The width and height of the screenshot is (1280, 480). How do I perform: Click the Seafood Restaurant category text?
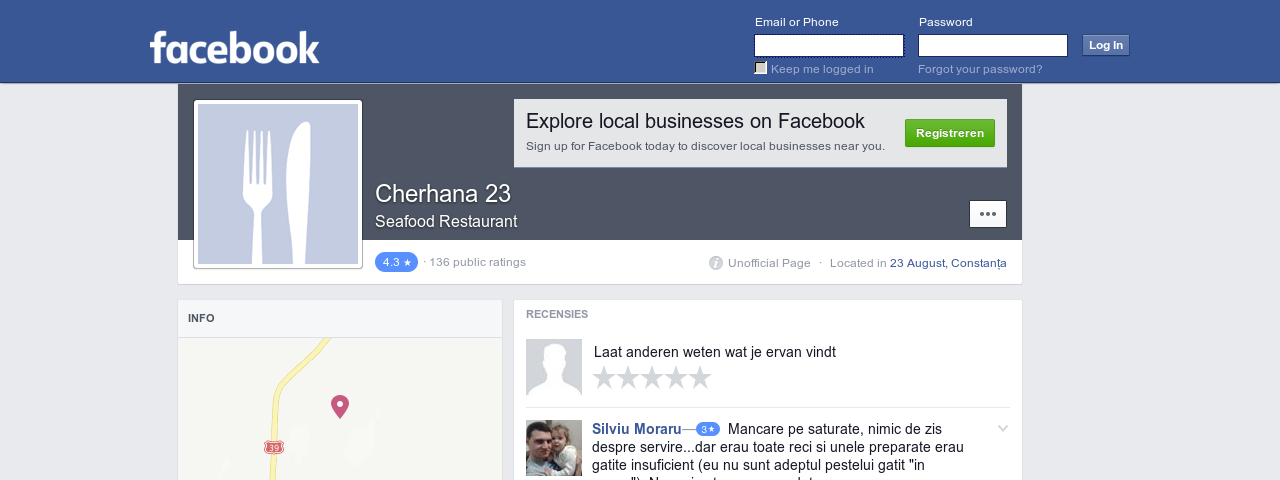tap(446, 222)
